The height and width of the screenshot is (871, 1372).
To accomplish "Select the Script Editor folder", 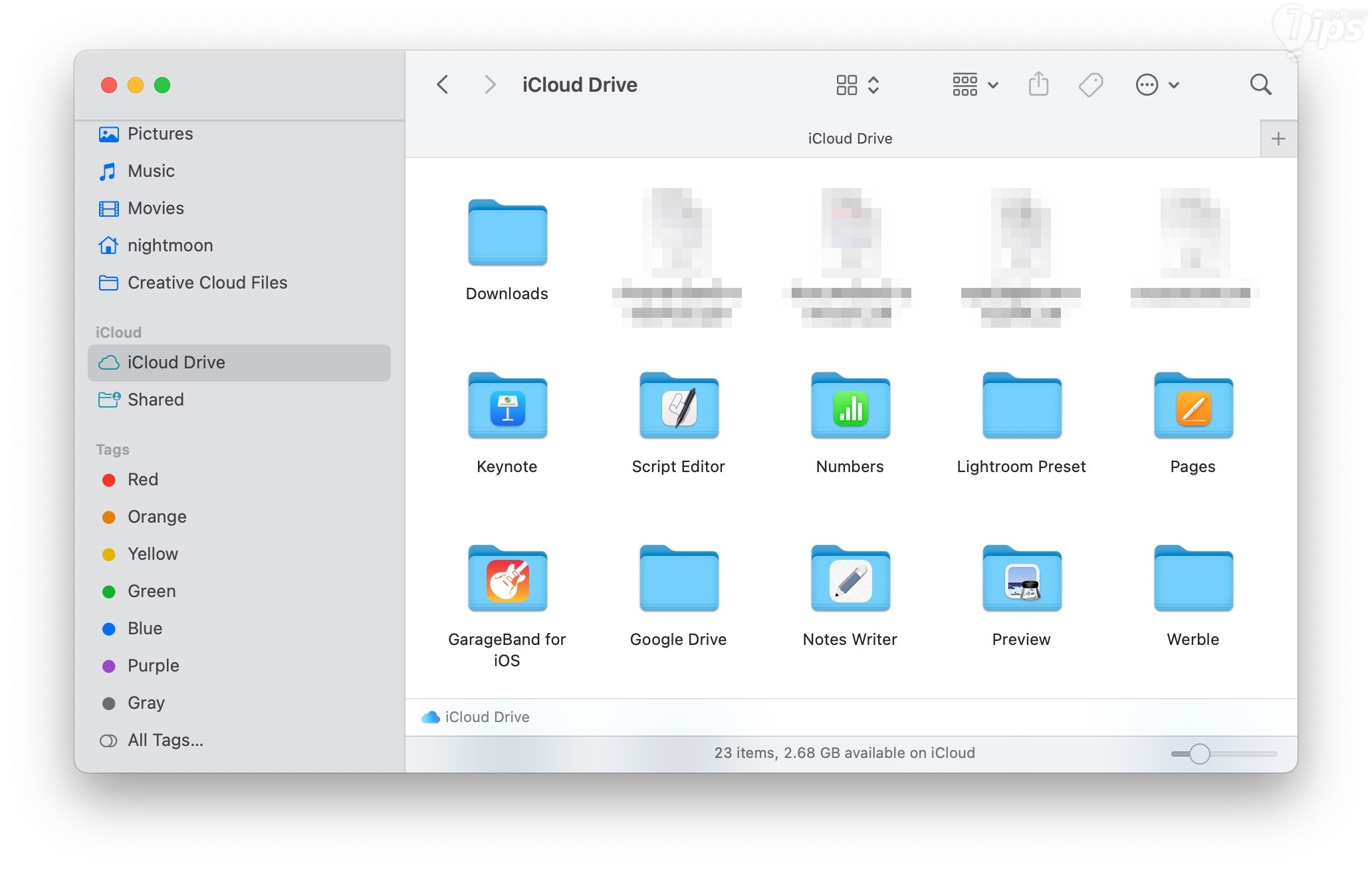I will pyautogui.click(x=679, y=406).
